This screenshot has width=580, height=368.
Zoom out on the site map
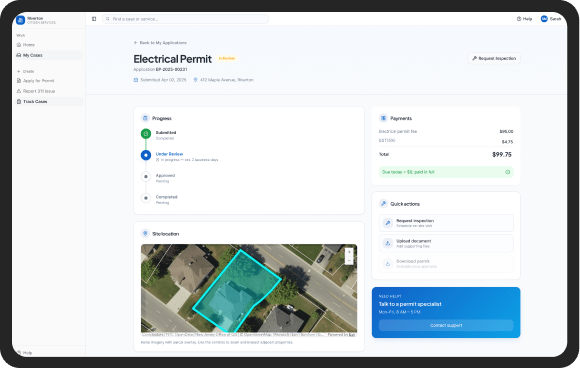[349, 260]
